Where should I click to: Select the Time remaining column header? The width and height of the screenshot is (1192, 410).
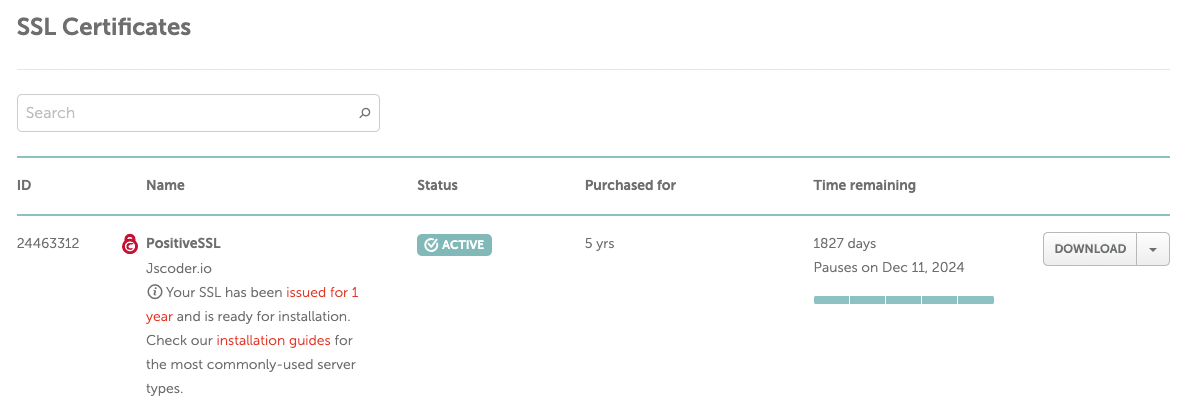pyautogui.click(x=864, y=185)
